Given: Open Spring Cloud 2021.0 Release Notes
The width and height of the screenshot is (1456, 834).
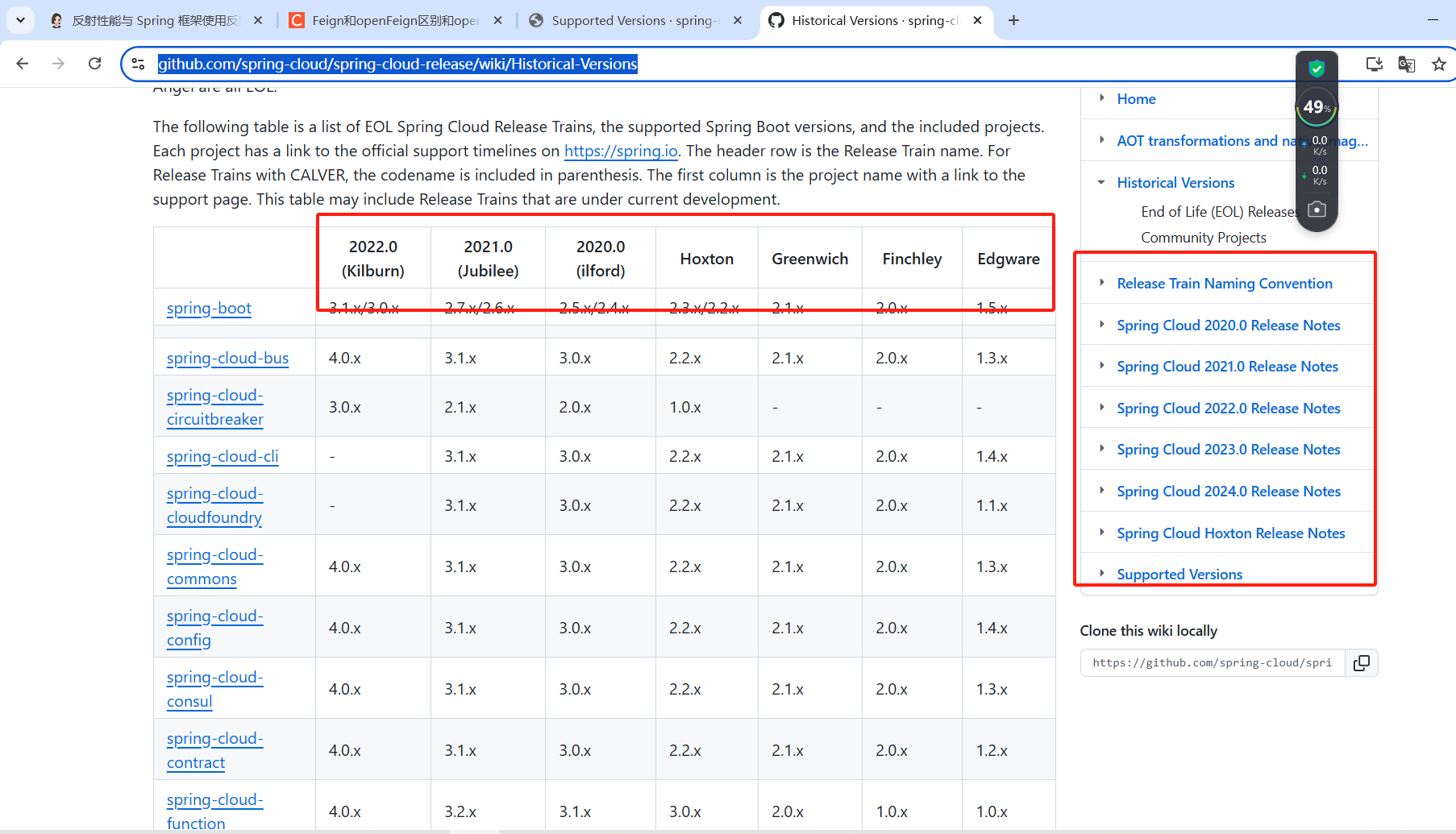Looking at the screenshot, I should point(1228,367).
